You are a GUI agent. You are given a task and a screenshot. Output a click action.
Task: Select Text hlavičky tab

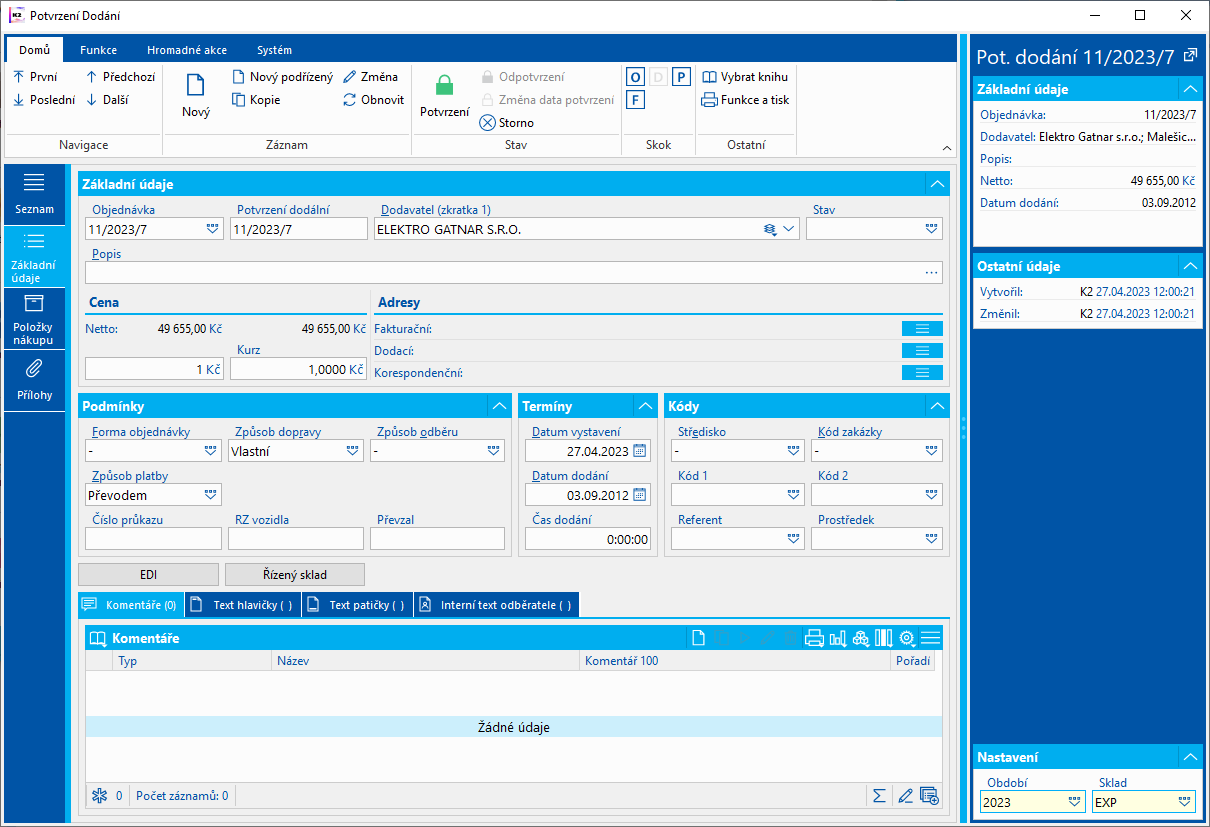[243, 605]
